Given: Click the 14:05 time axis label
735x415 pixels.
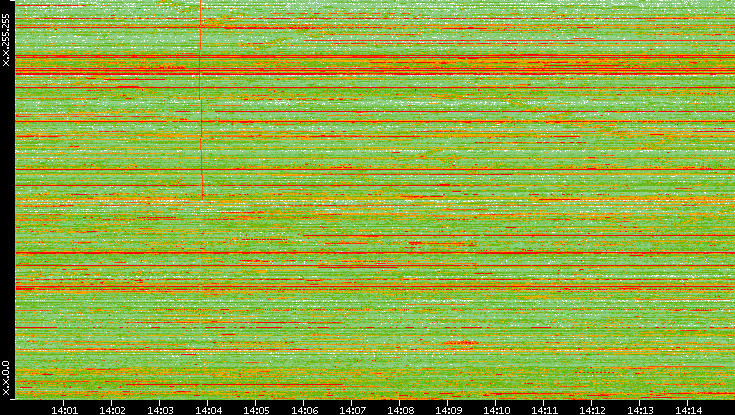Looking at the screenshot, I should click(x=256, y=410).
